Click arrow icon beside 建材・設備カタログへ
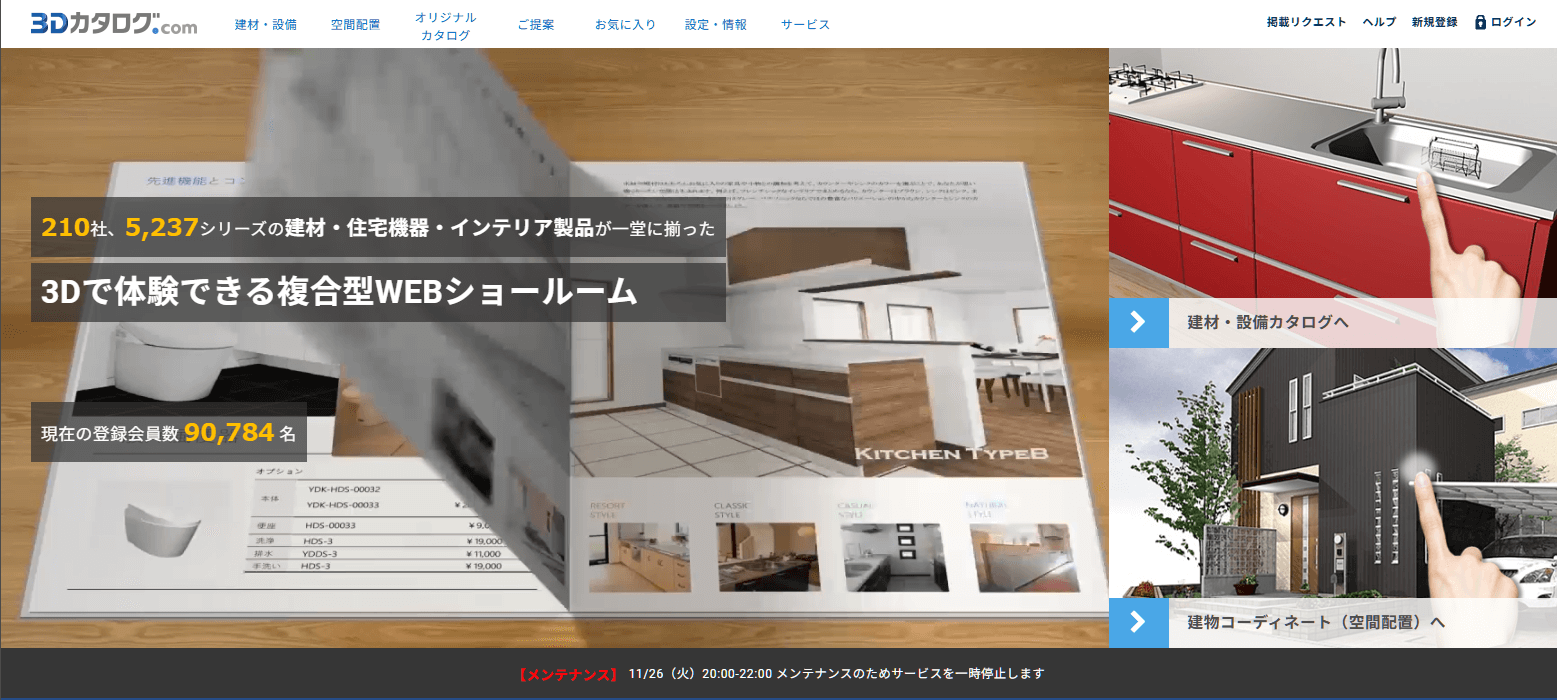Image resolution: width=1557 pixels, height=700 pixels. pyautogui.click(x=1138, y=322)
